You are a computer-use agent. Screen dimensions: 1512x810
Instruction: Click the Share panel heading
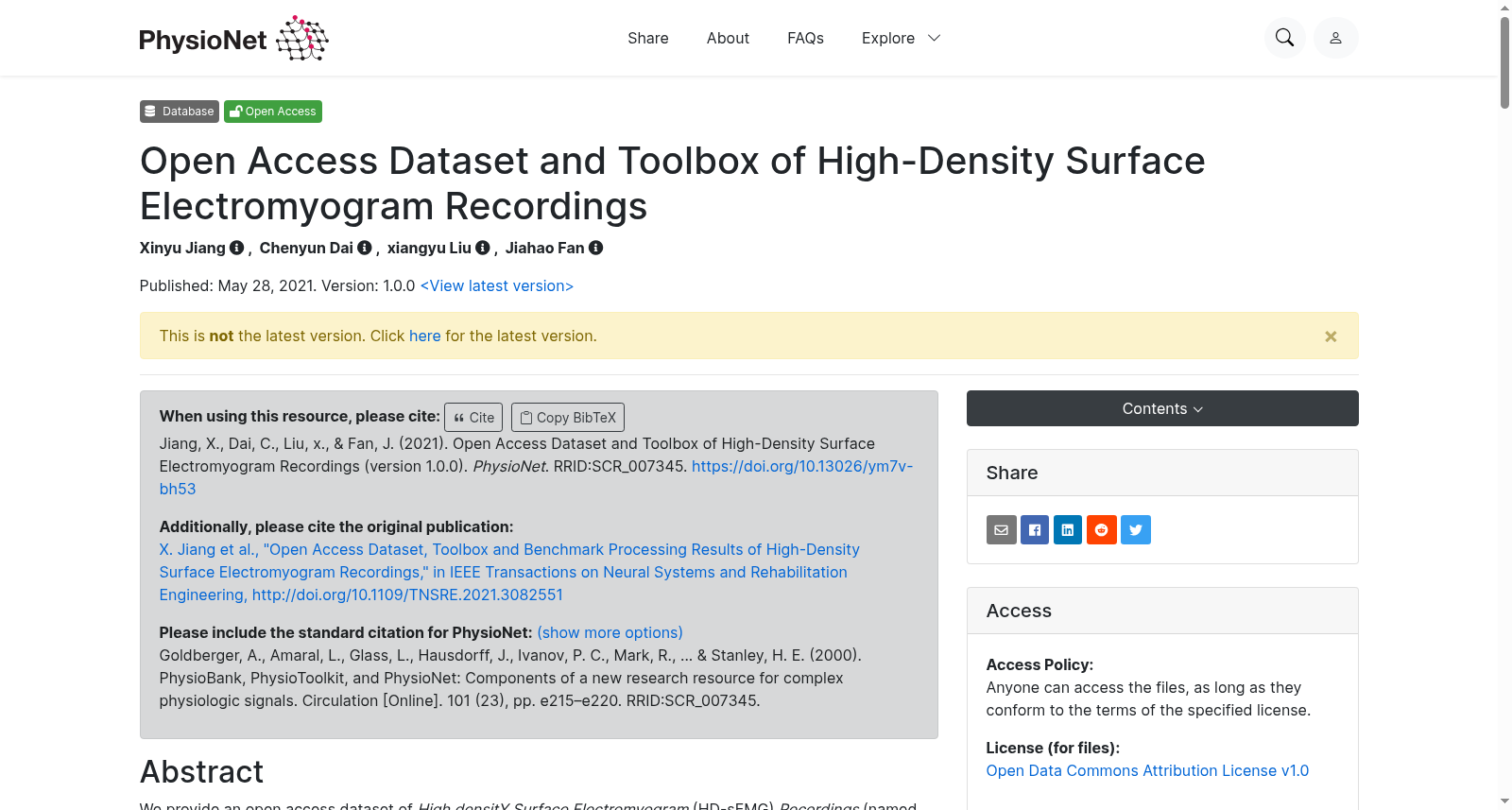pos(1012,473)
